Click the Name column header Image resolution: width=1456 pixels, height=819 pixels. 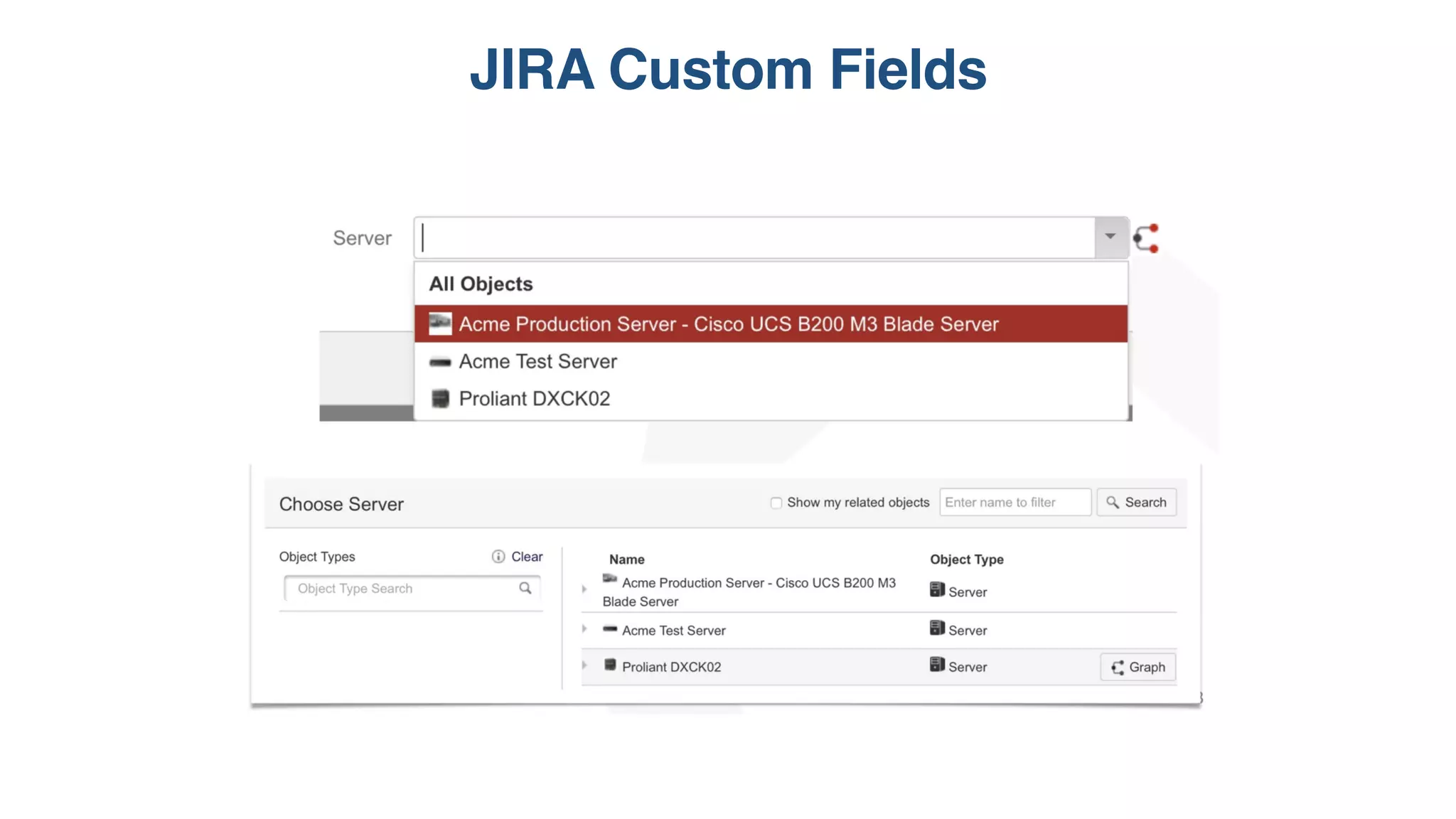pos(626,560)
